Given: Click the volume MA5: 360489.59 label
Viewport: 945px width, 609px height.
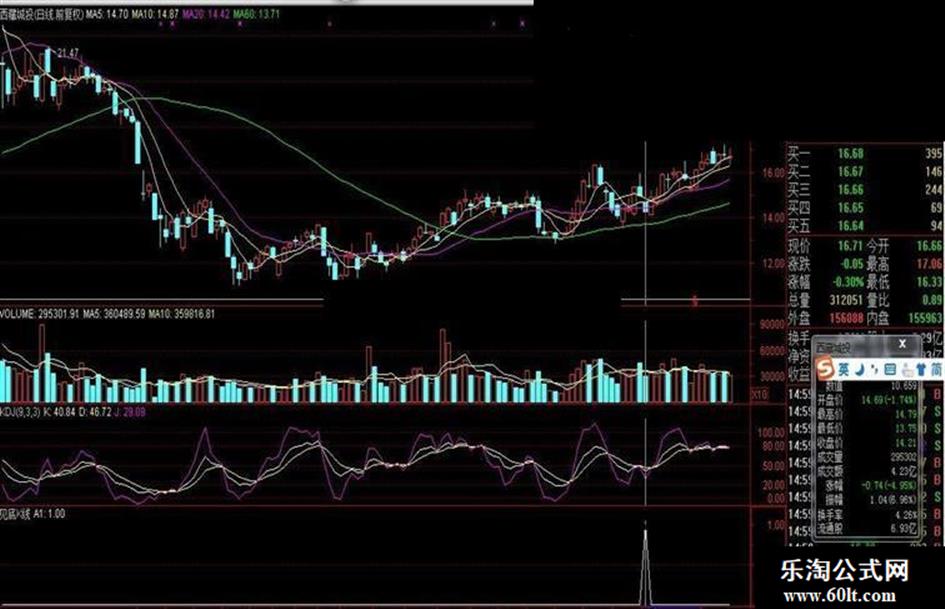Looking at the screenshot, I should click(x=115, y=314).
